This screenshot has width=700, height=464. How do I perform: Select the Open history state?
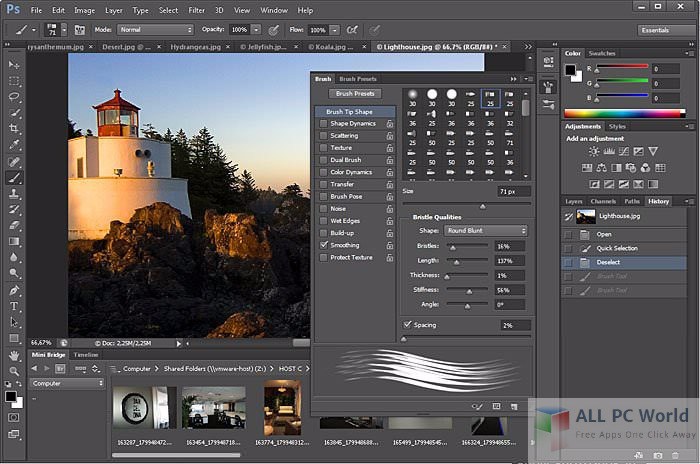tap(624, 234)
